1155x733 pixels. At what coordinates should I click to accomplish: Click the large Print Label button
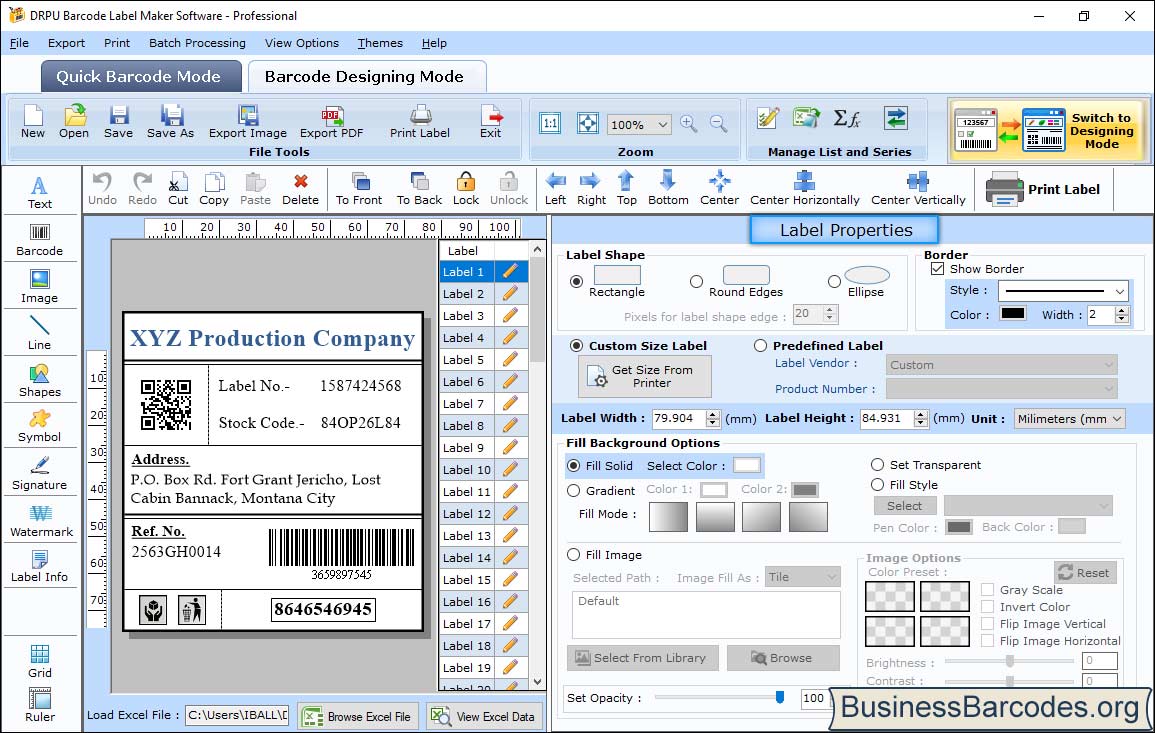point(1043,189)
